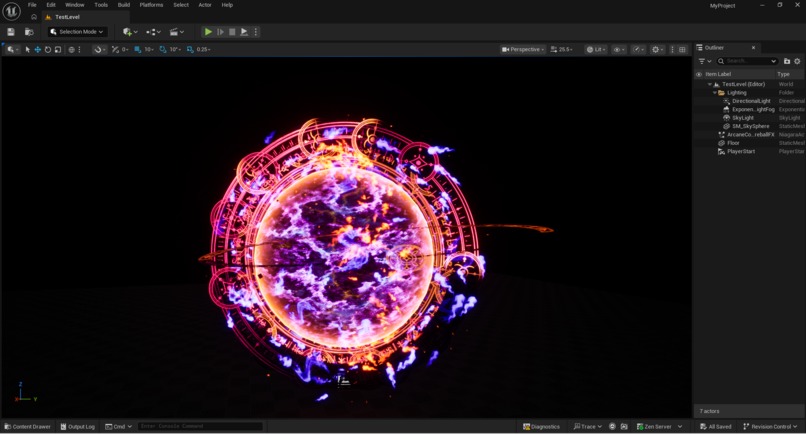Screen dimensions: 806x434
Task: Open the Selection Mode dropdown
Action: coord(77,32)
